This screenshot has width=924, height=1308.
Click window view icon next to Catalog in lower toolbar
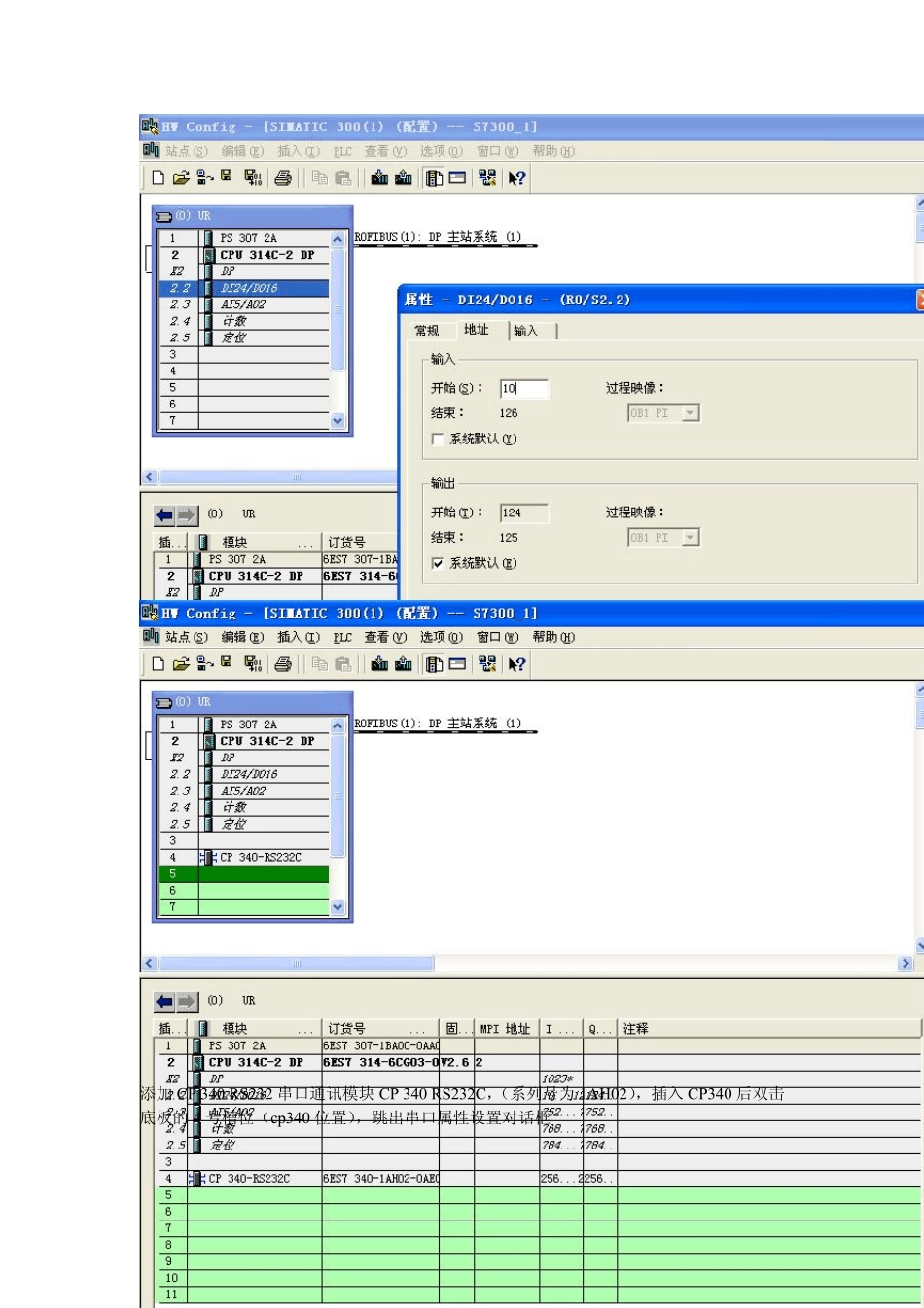click(457, 664)
